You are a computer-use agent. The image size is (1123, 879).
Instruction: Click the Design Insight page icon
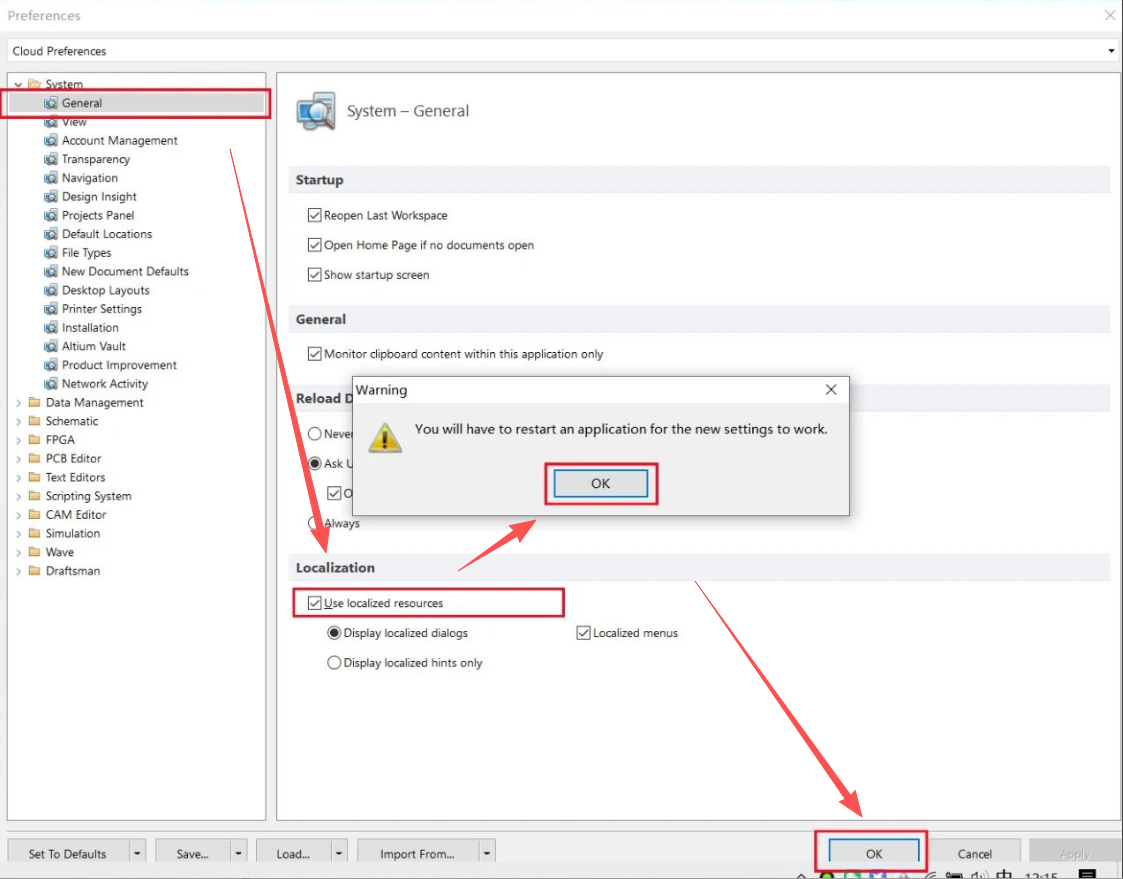click(51, 197)
